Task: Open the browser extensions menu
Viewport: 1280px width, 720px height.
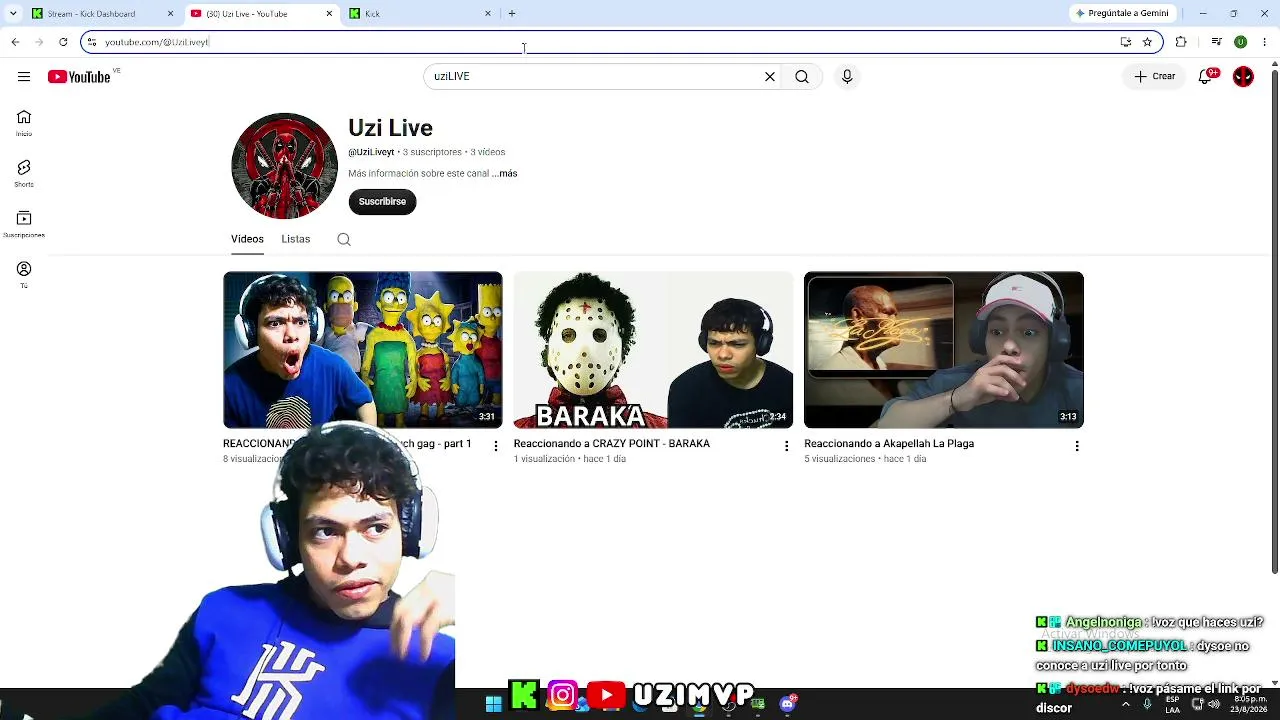Action: point(1181,42)
